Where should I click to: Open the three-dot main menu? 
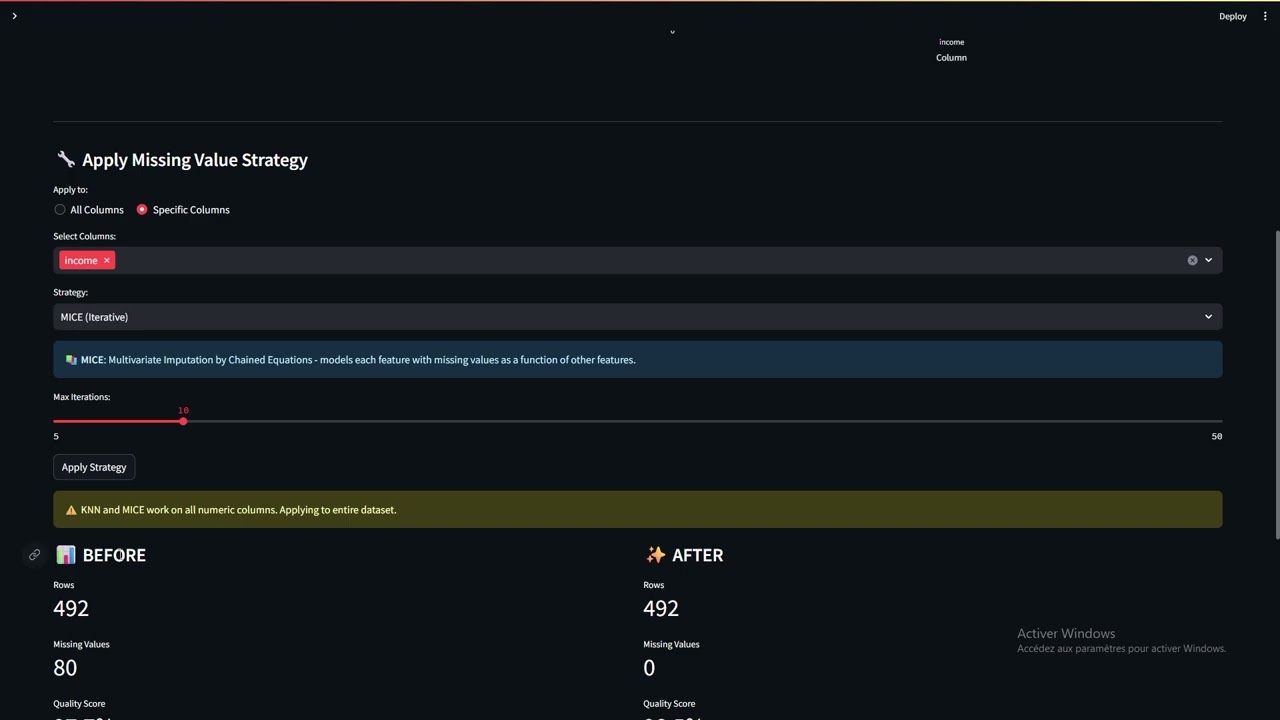click(x=1265, y=16)
